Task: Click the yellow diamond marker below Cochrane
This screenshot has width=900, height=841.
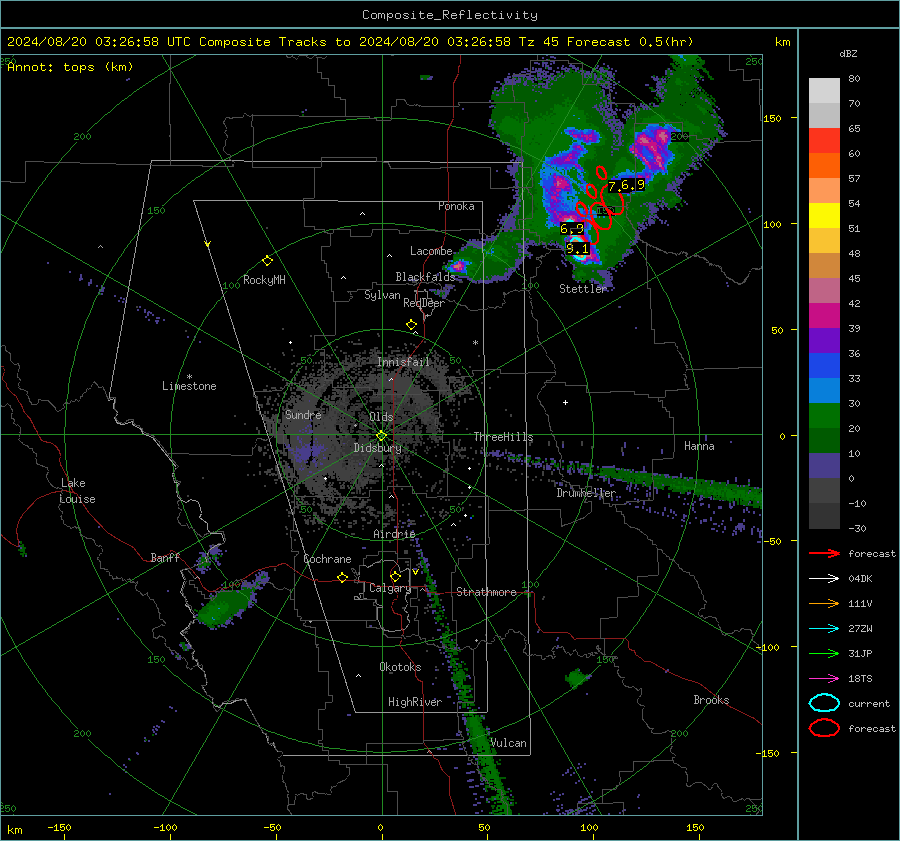Action: tap(343, 577)
